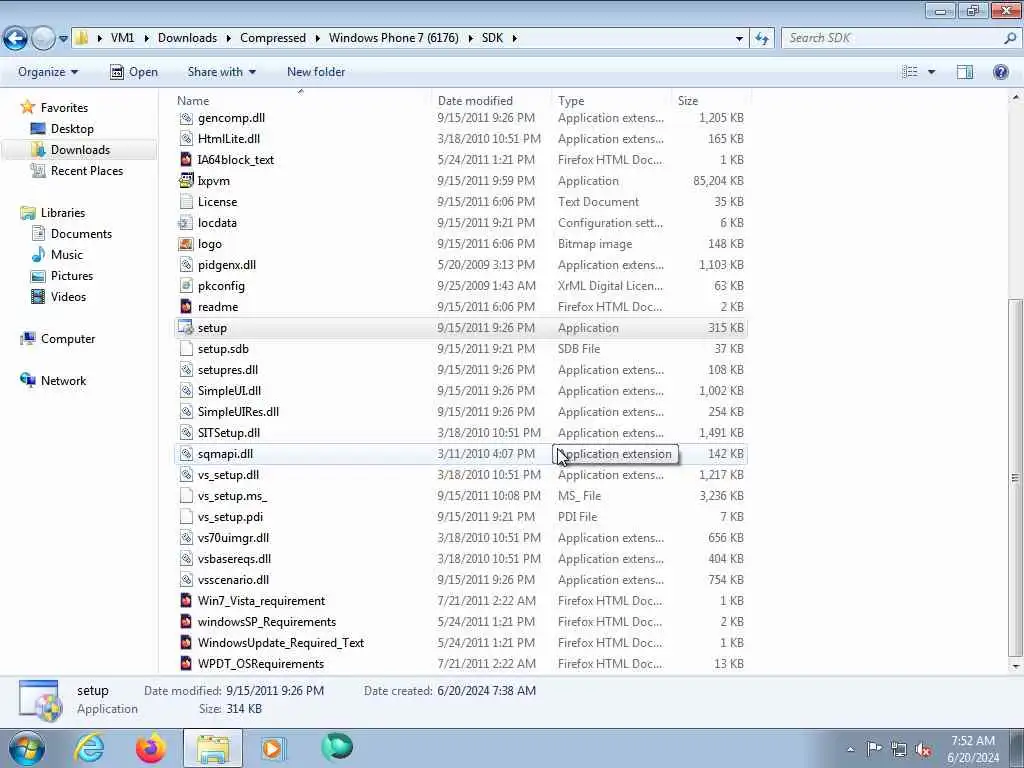
Task: Select the setup.sdb file icon
Action: click(186, 349)
